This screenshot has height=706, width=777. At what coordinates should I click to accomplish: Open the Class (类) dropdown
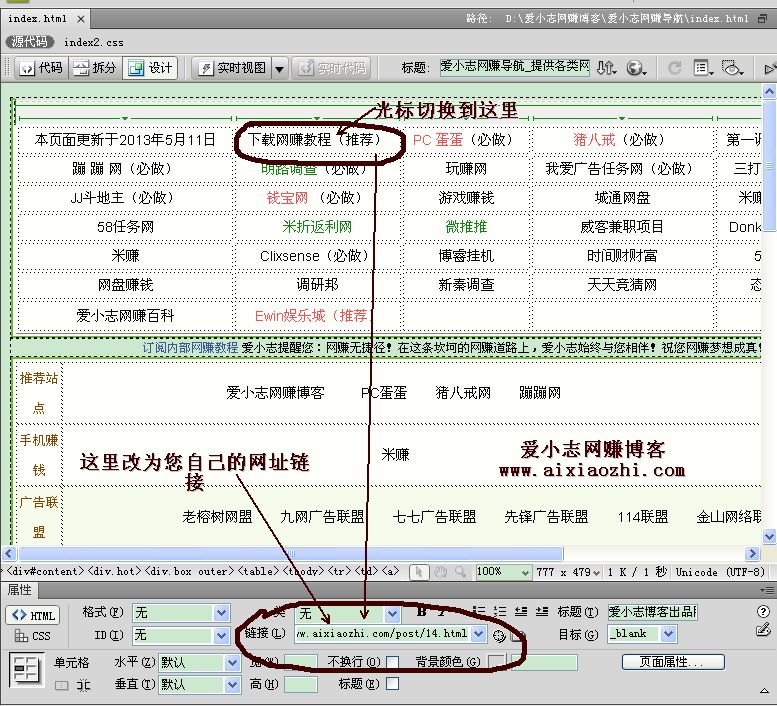[392, 615]
